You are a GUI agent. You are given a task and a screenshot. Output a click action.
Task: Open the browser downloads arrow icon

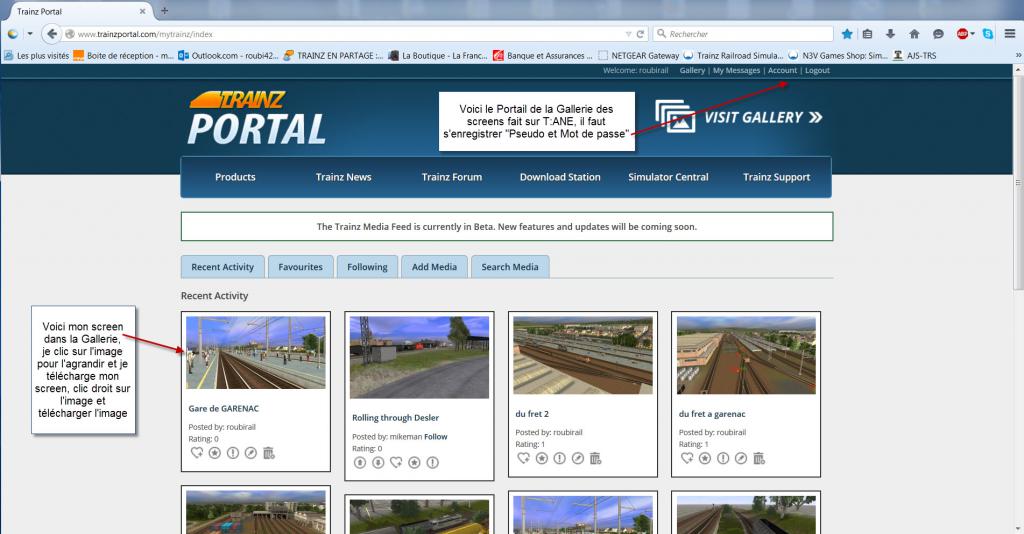pos(890,34)
